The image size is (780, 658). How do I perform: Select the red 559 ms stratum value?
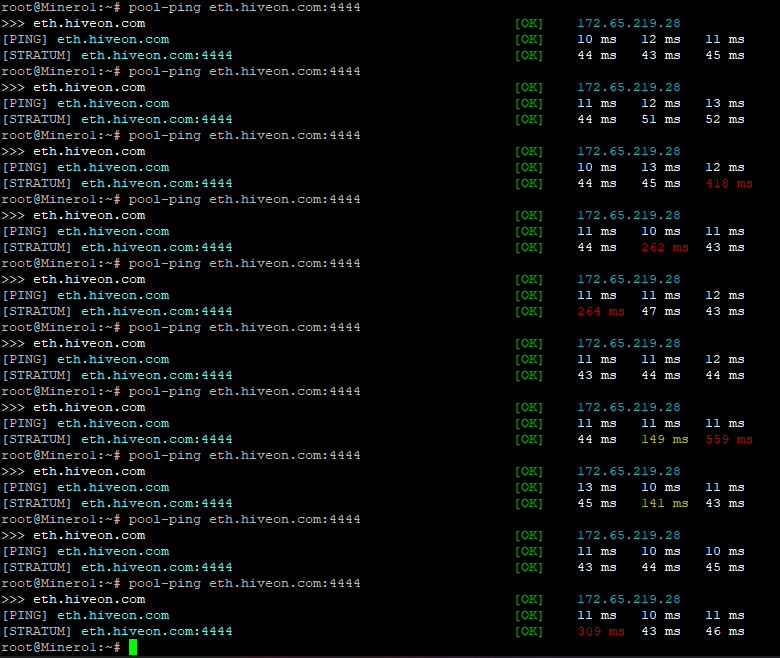(729, 439)
